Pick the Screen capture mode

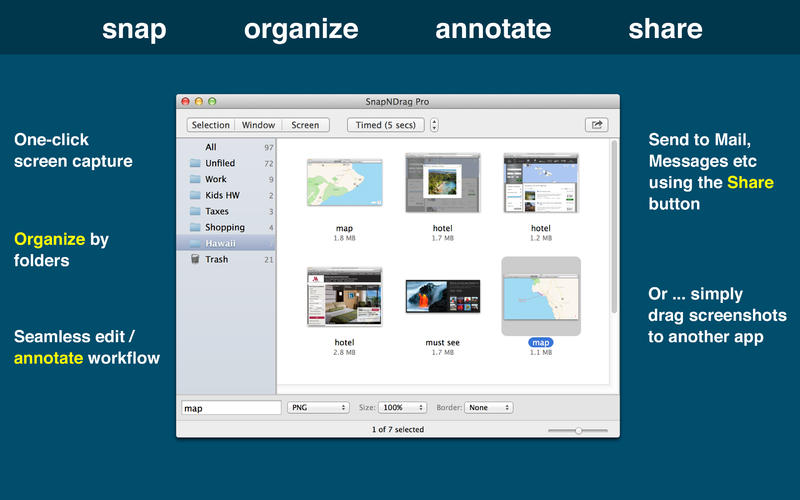coord(305,125)
